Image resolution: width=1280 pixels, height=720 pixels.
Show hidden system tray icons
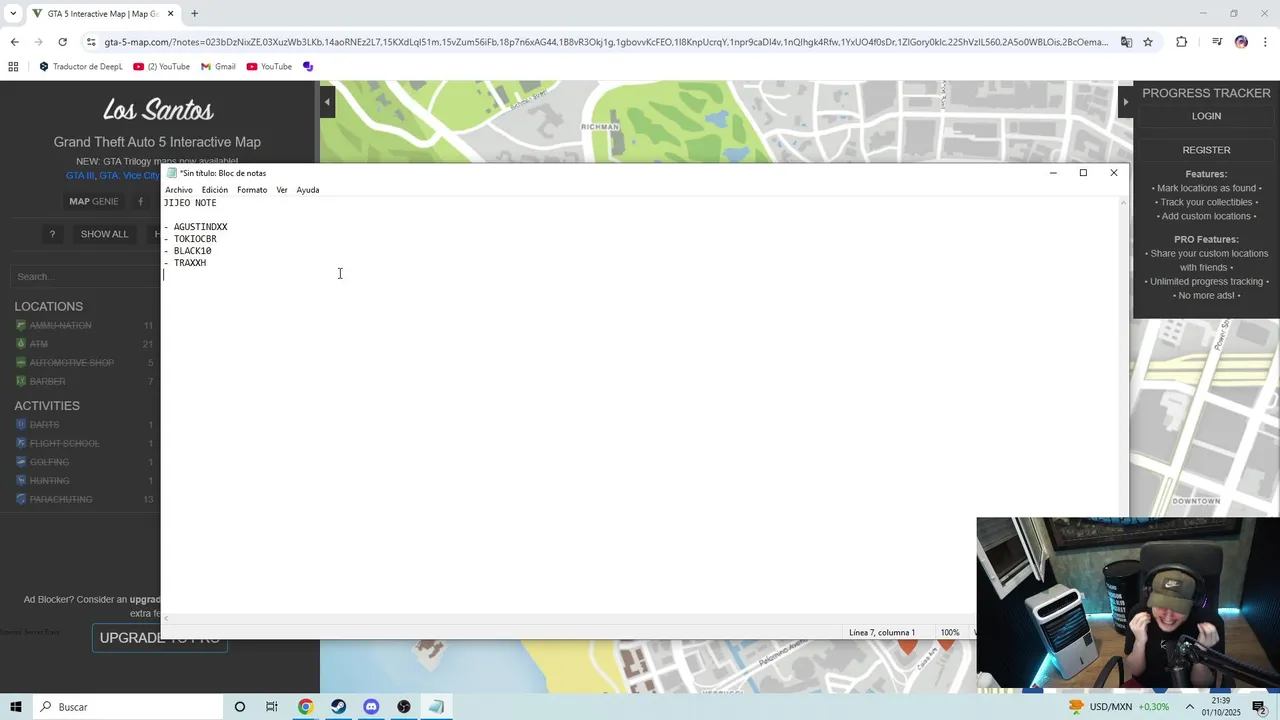click(x=1189, y=707)
